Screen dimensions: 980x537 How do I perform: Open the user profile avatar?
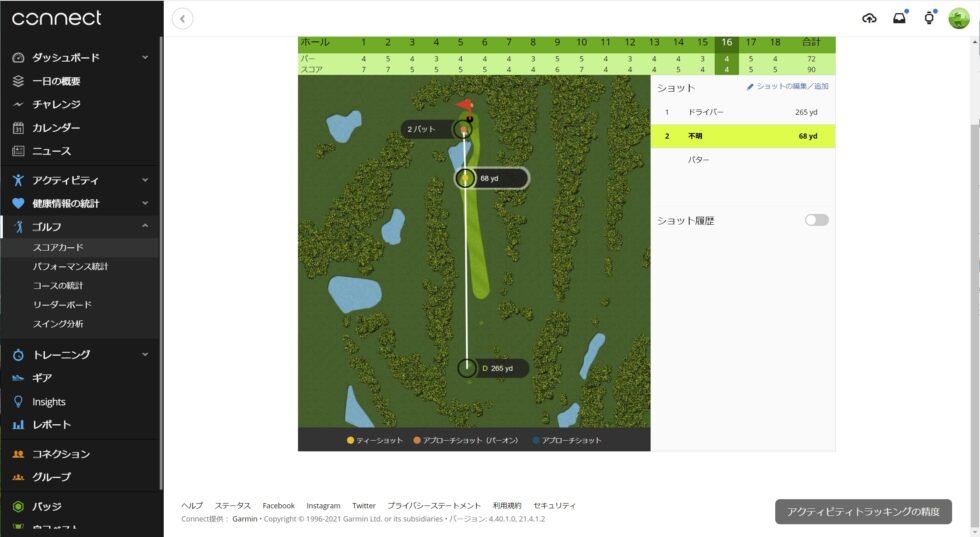[958, 18]
